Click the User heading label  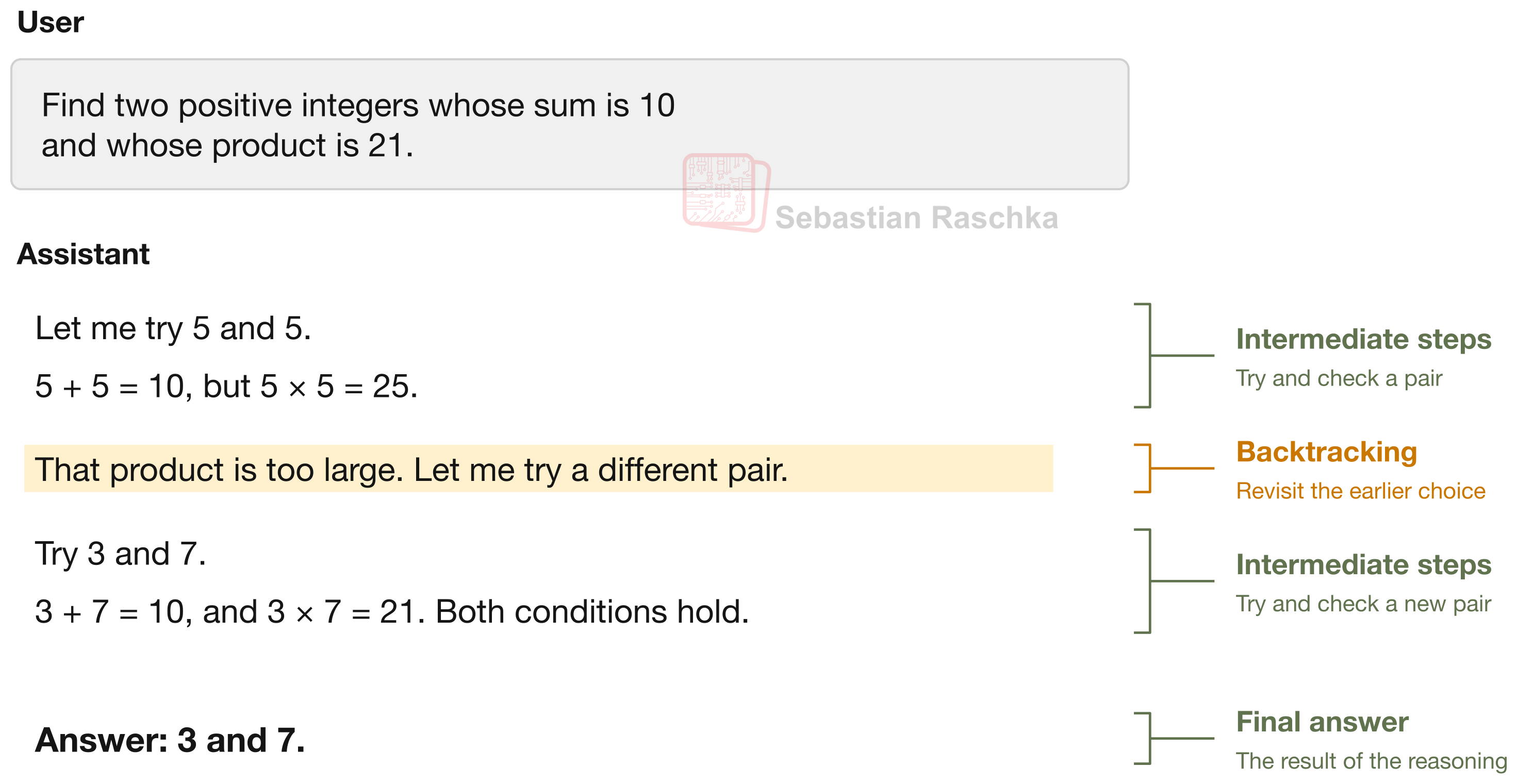tap(51, 22)
